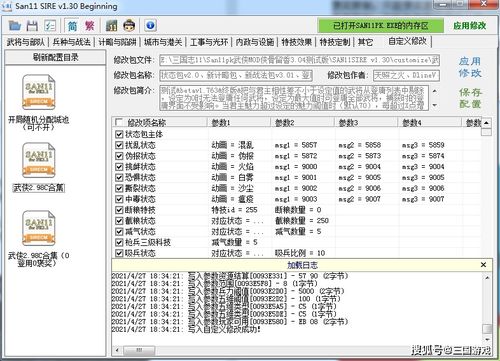500x361 pixels.
Task: Click the green 保存配置 button
Action: coord(470,98)
